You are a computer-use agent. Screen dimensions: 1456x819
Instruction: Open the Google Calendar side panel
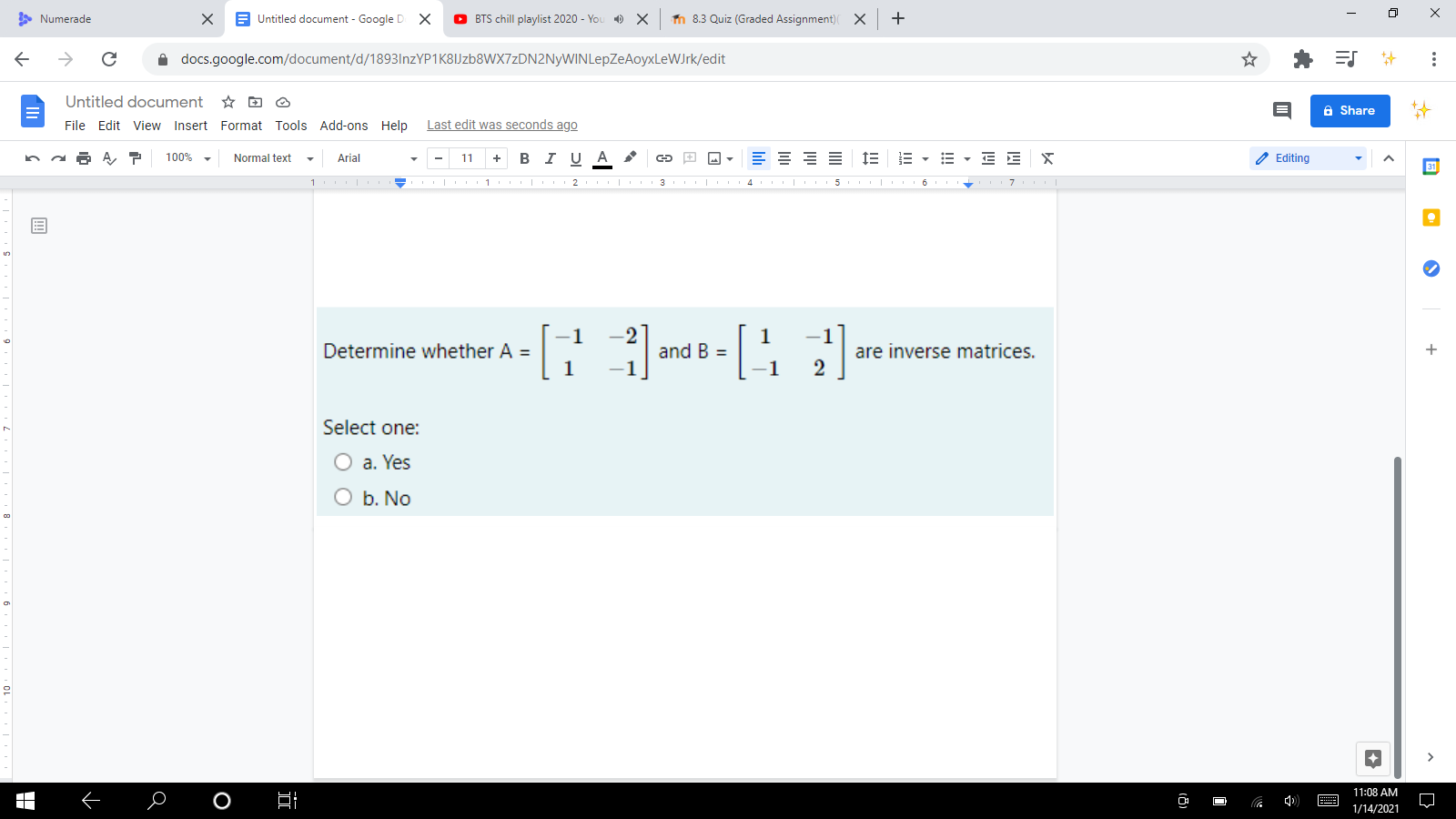click(1431, 167)
